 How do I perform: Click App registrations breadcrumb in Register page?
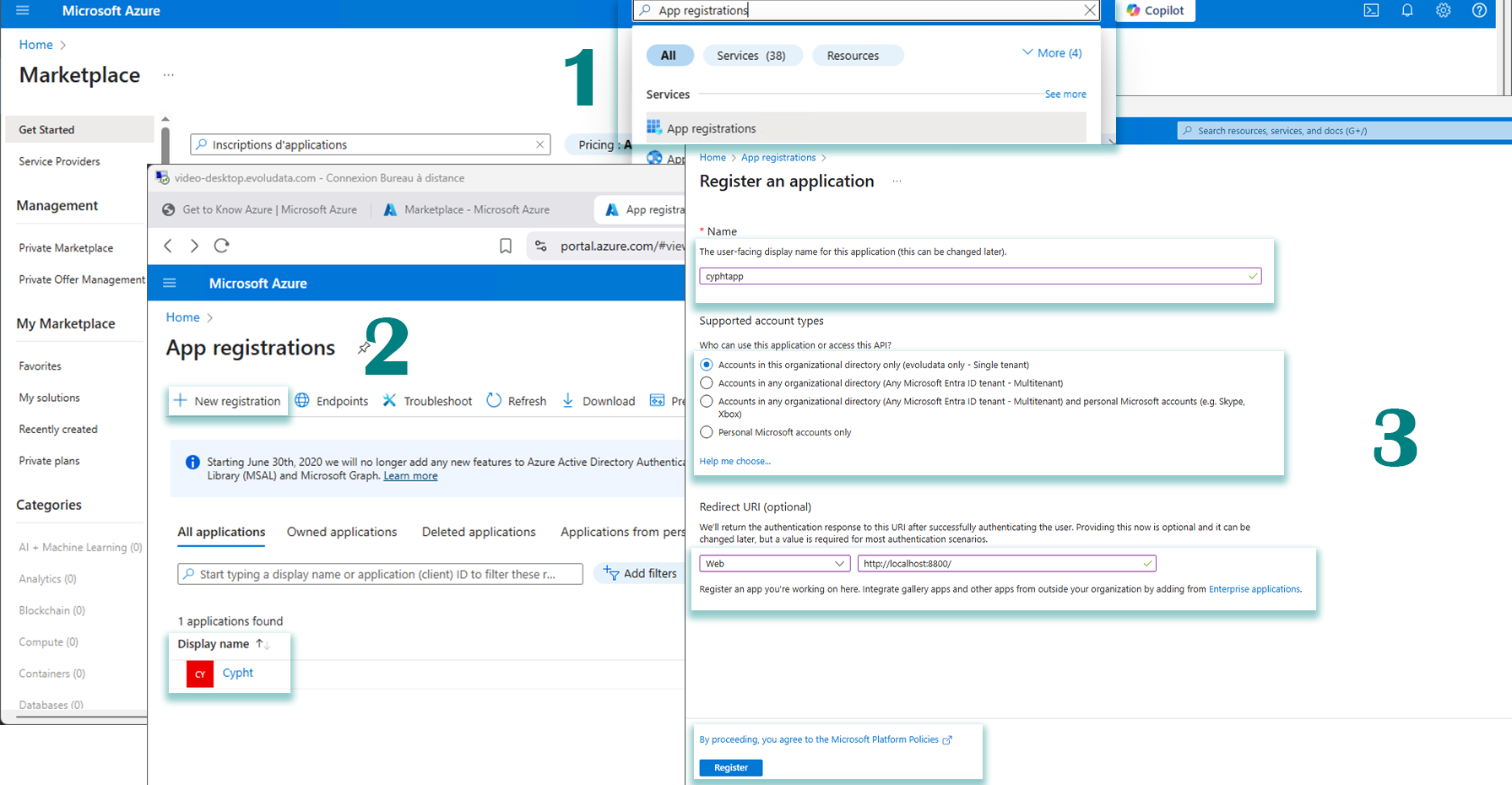tap(778, 158)
